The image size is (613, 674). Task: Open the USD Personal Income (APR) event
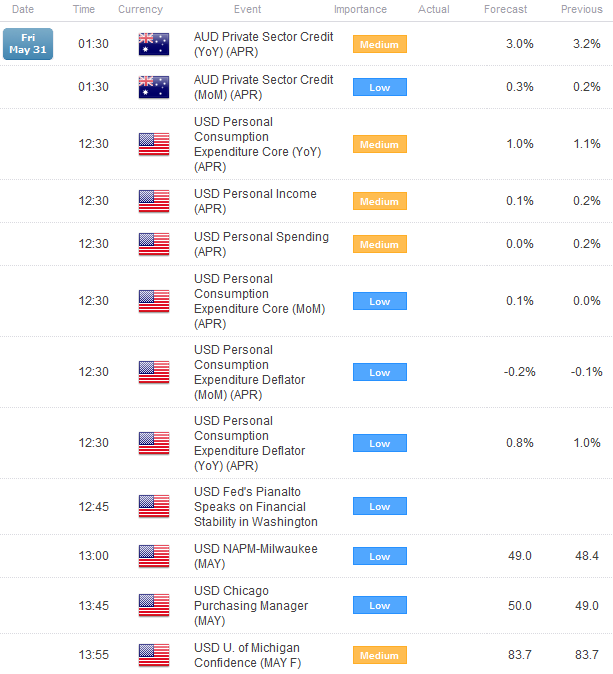(x=255, y=201)
